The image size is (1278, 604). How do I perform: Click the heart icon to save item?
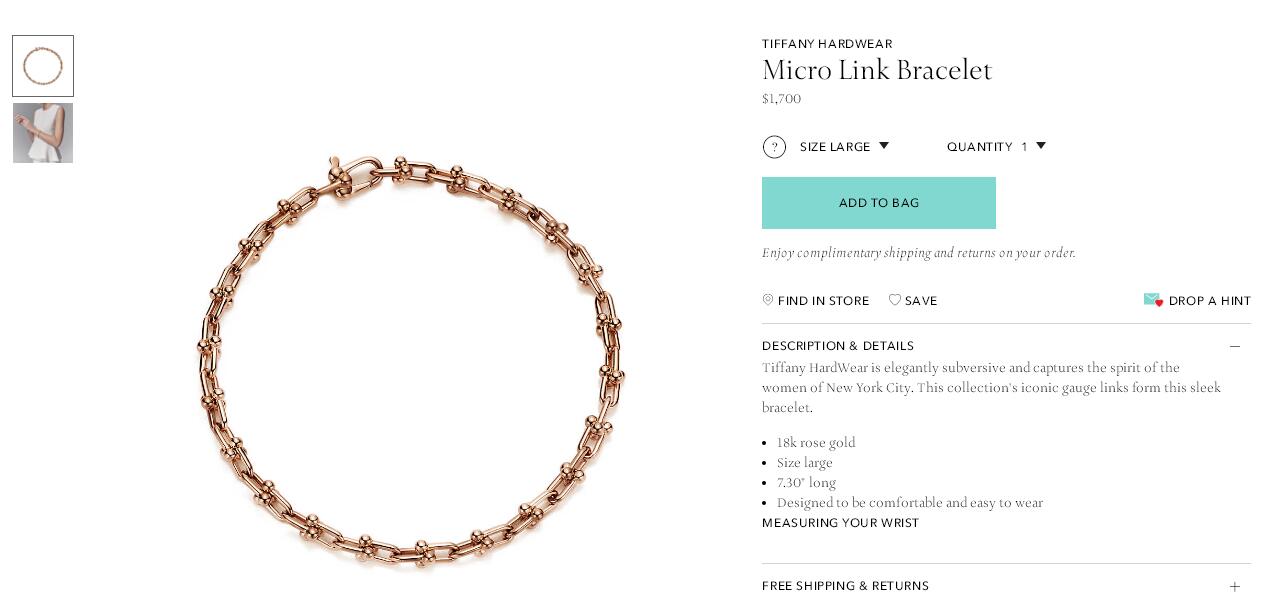pyautogui.click(x=895, y=300)
